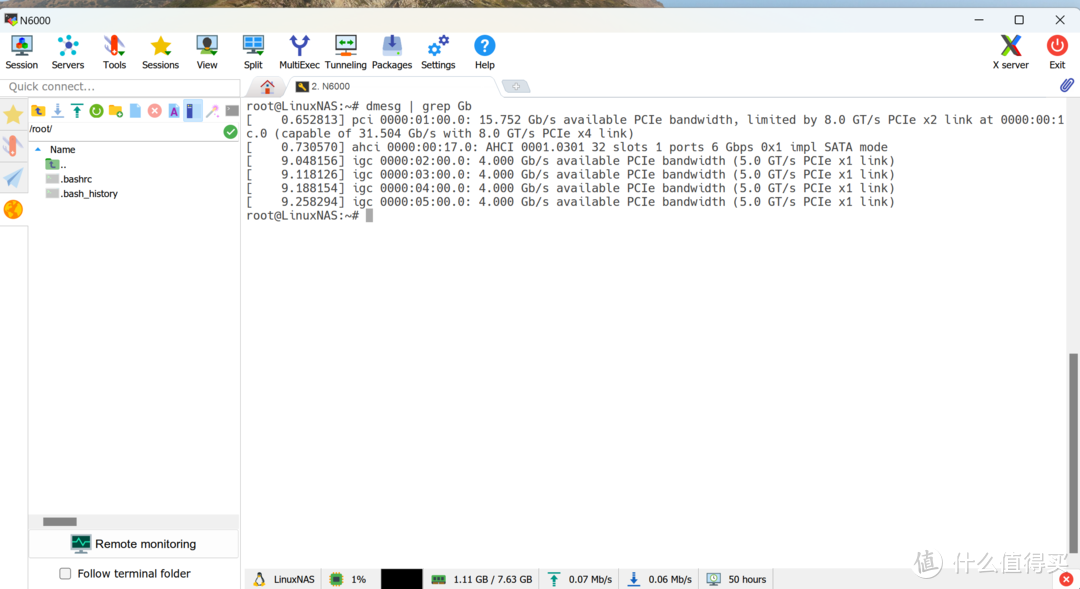Screen dimensions: 1080x589
Task: Expand the Sessions list
Action: (160, 51)
